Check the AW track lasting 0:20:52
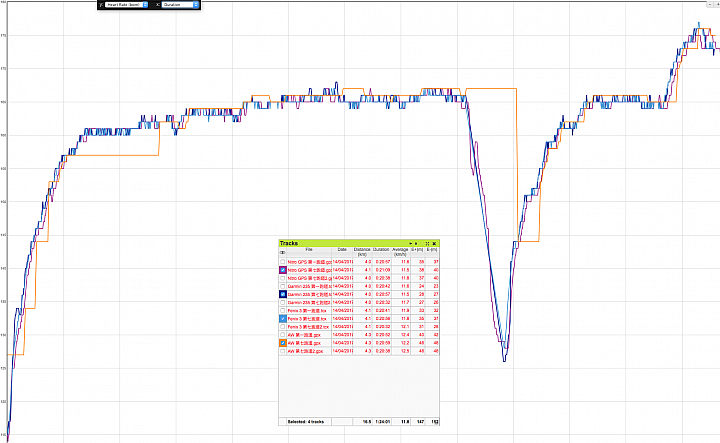The image size is (720, 443). (282, 335)
